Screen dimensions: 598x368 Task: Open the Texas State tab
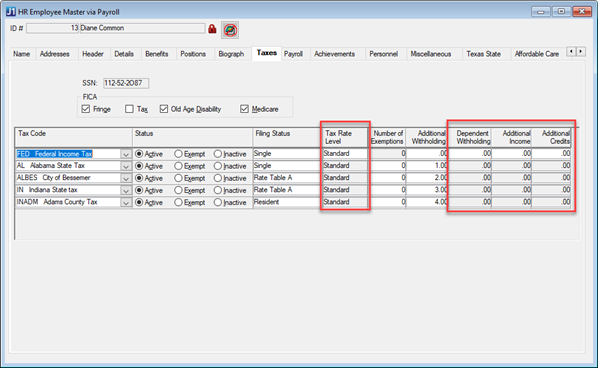click(x=484, y=54)
